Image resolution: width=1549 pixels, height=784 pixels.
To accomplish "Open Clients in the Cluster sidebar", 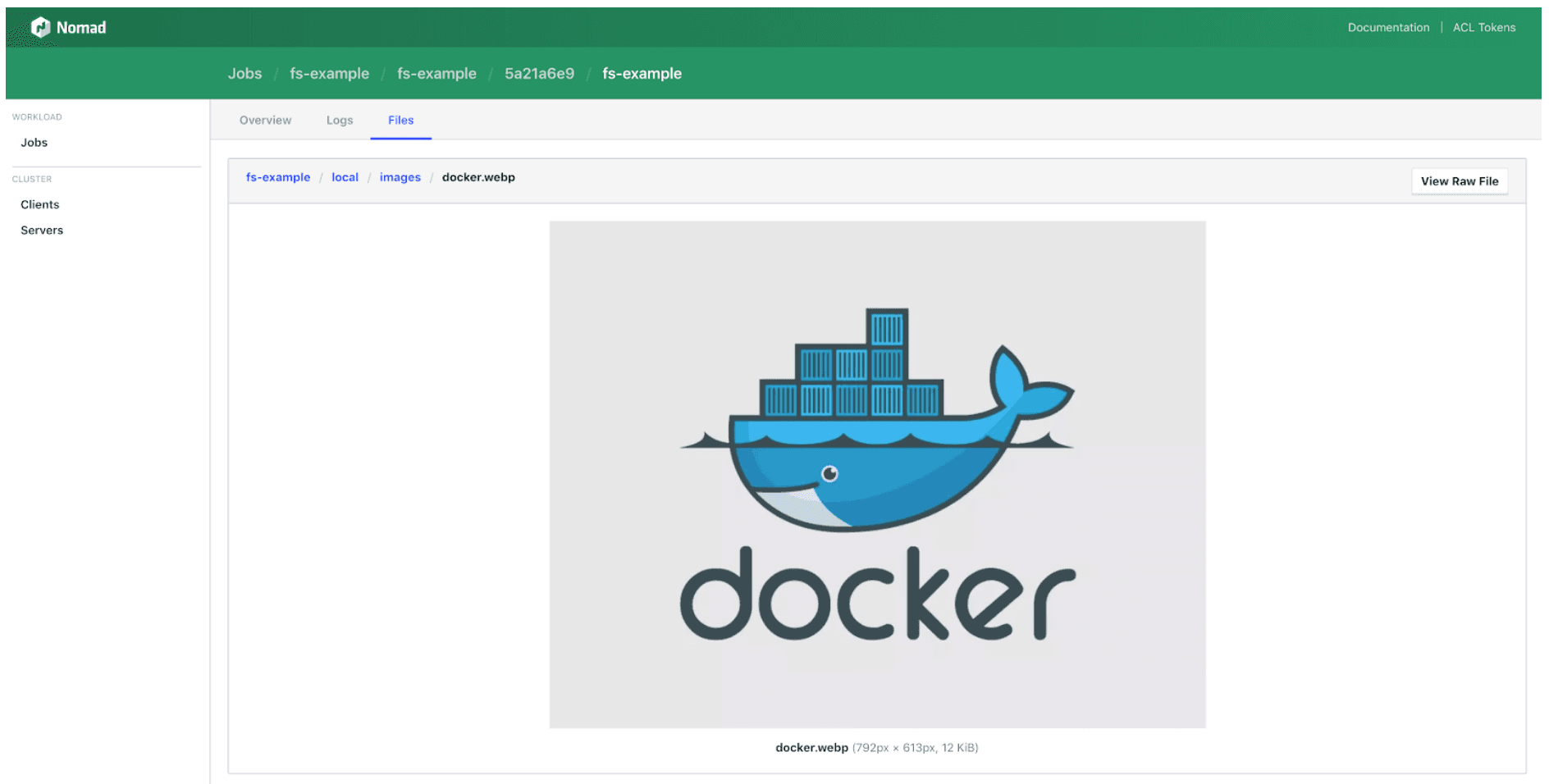I will click(x=40, y=205).
